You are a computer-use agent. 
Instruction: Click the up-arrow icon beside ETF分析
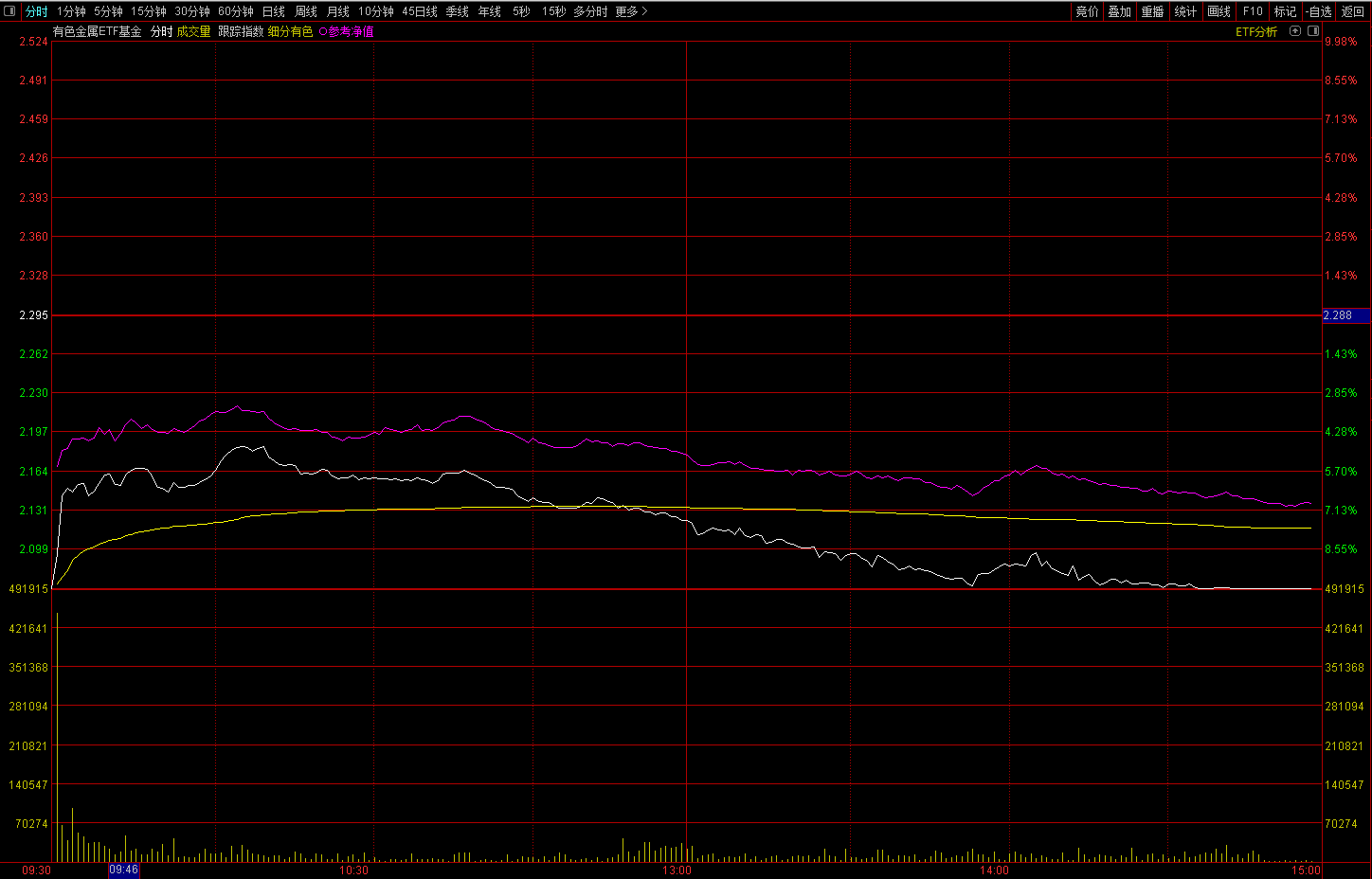tap(1295, 31)
